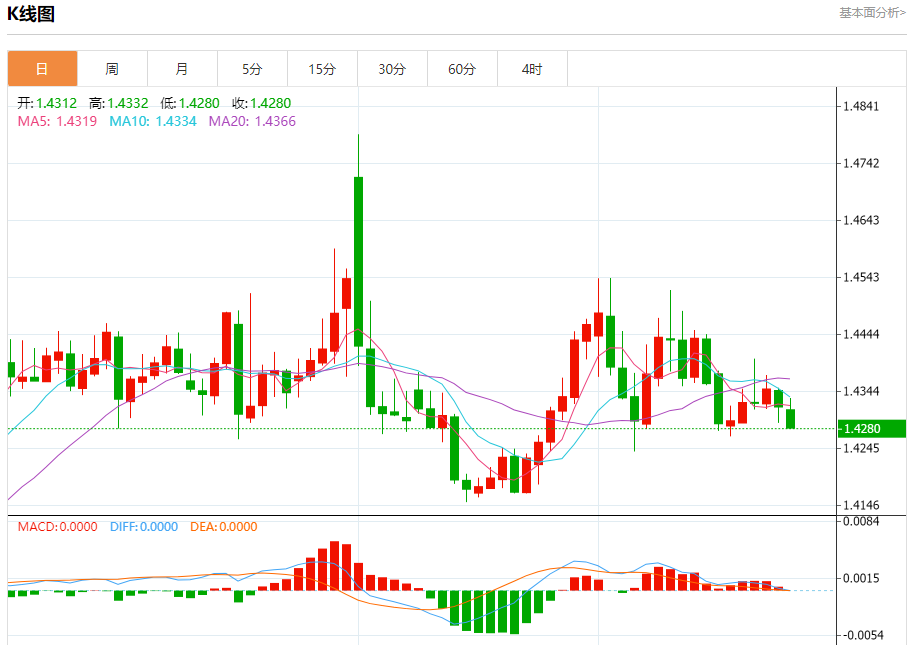Click the 开:1.4312 open value
Screen dimensions: 911x645
click(x=47, y=103)
